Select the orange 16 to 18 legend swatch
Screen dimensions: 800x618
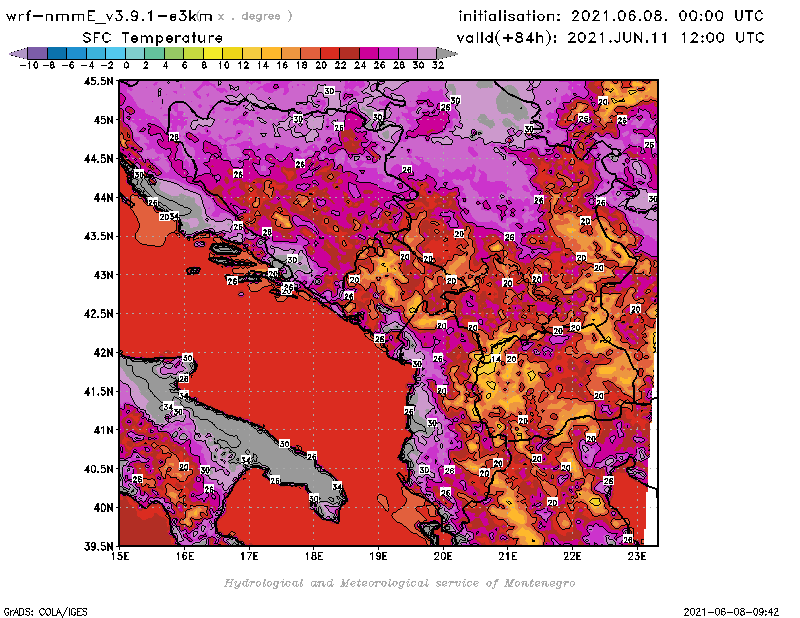pos(291,53)
